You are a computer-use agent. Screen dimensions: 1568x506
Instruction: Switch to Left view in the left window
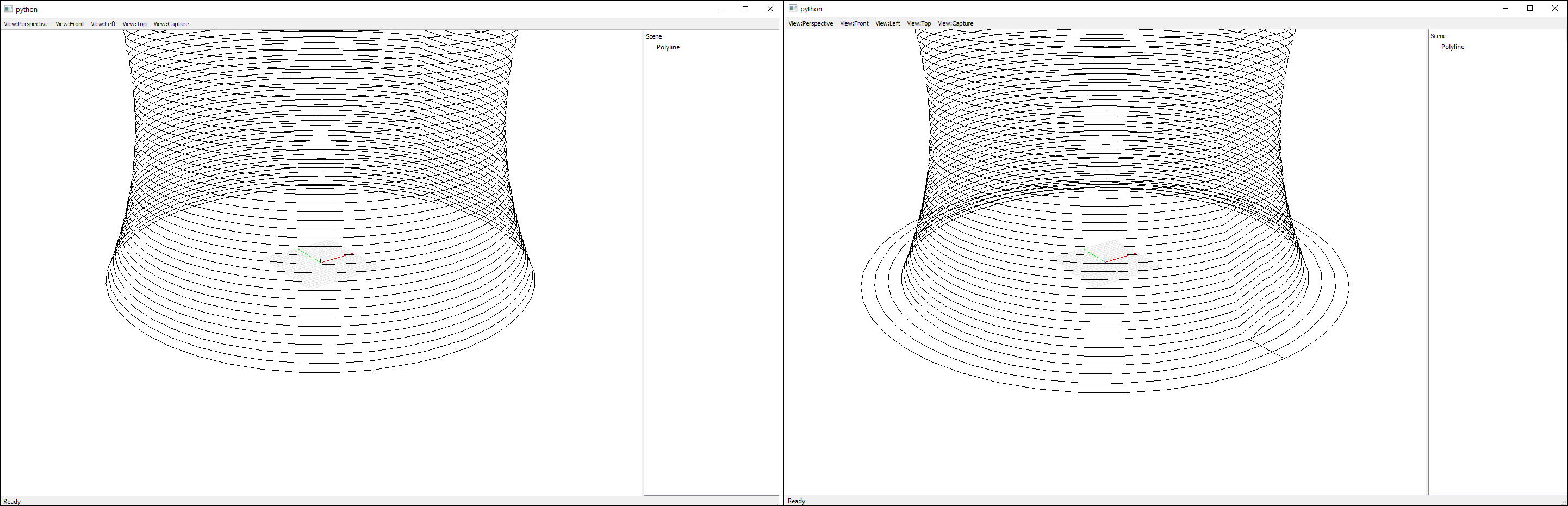click(x=104, y=24)
